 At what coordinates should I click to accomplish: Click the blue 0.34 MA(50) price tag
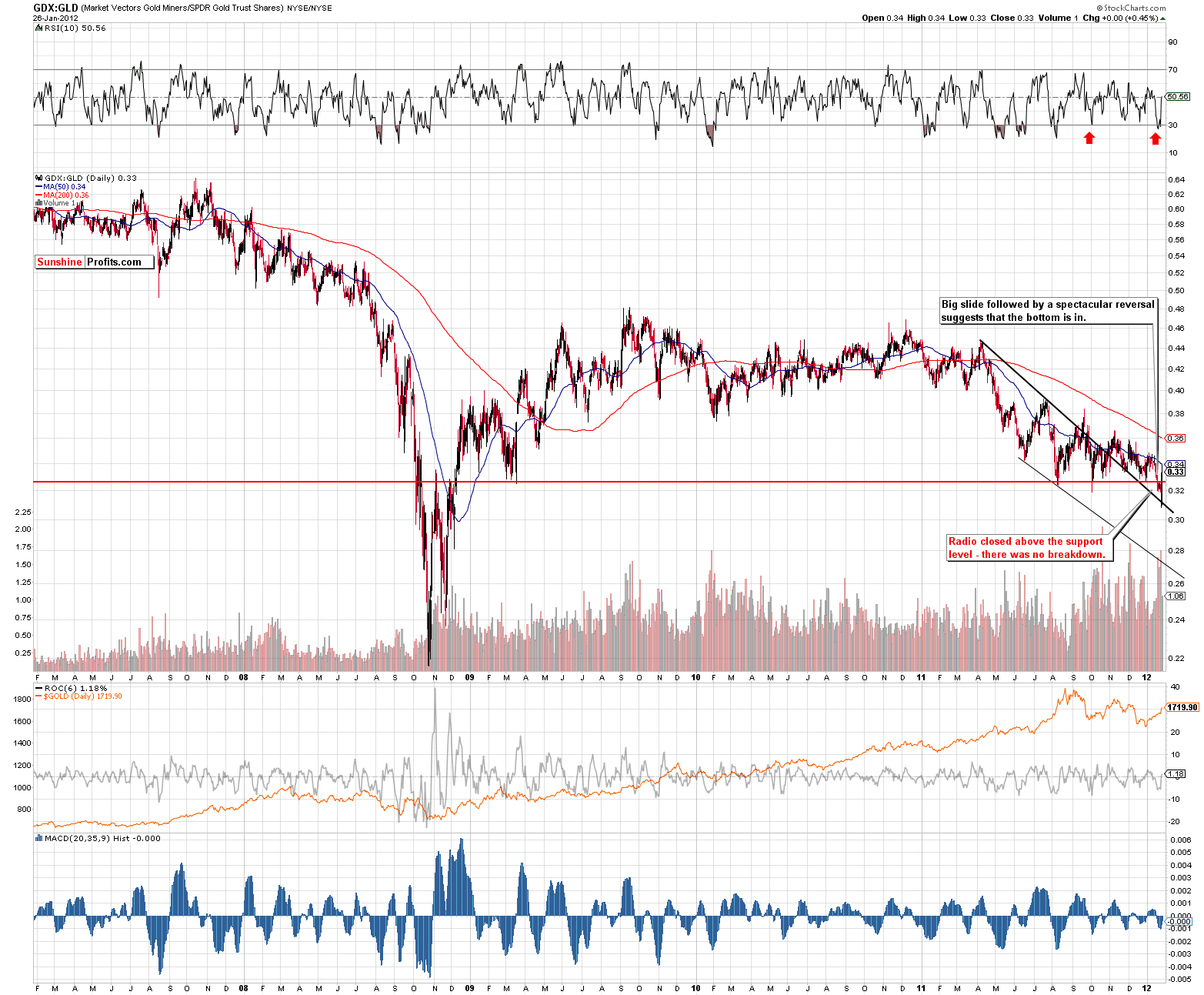1176,464
